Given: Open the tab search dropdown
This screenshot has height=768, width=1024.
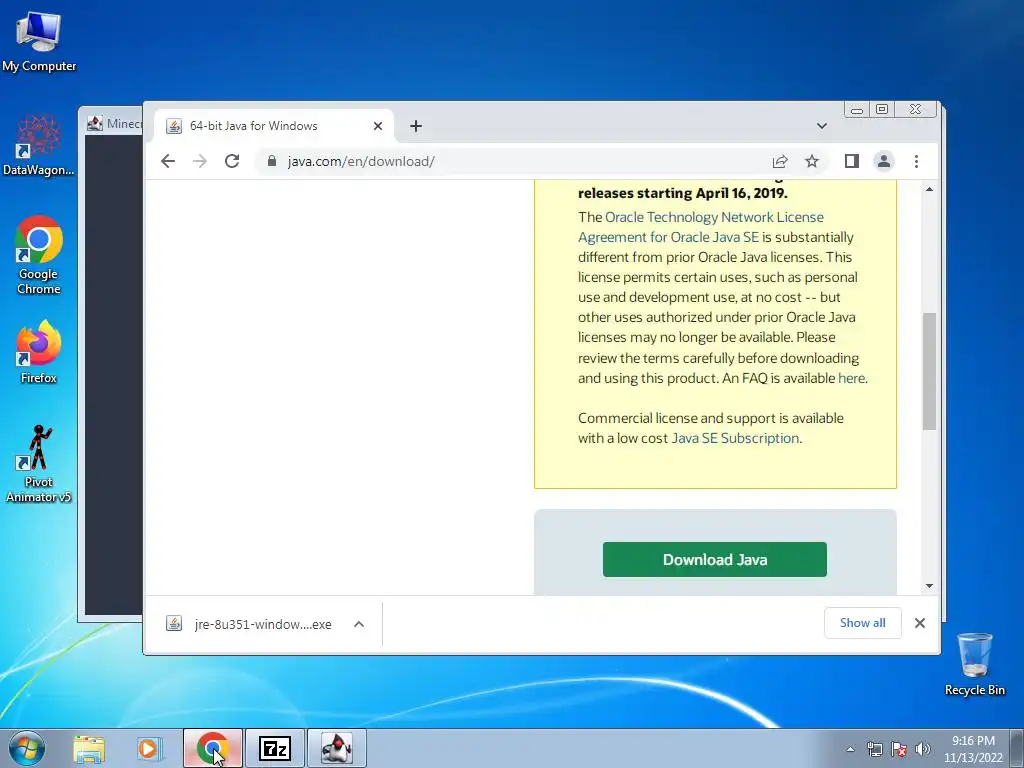Looking at the screenshot, I should (822, 126).
